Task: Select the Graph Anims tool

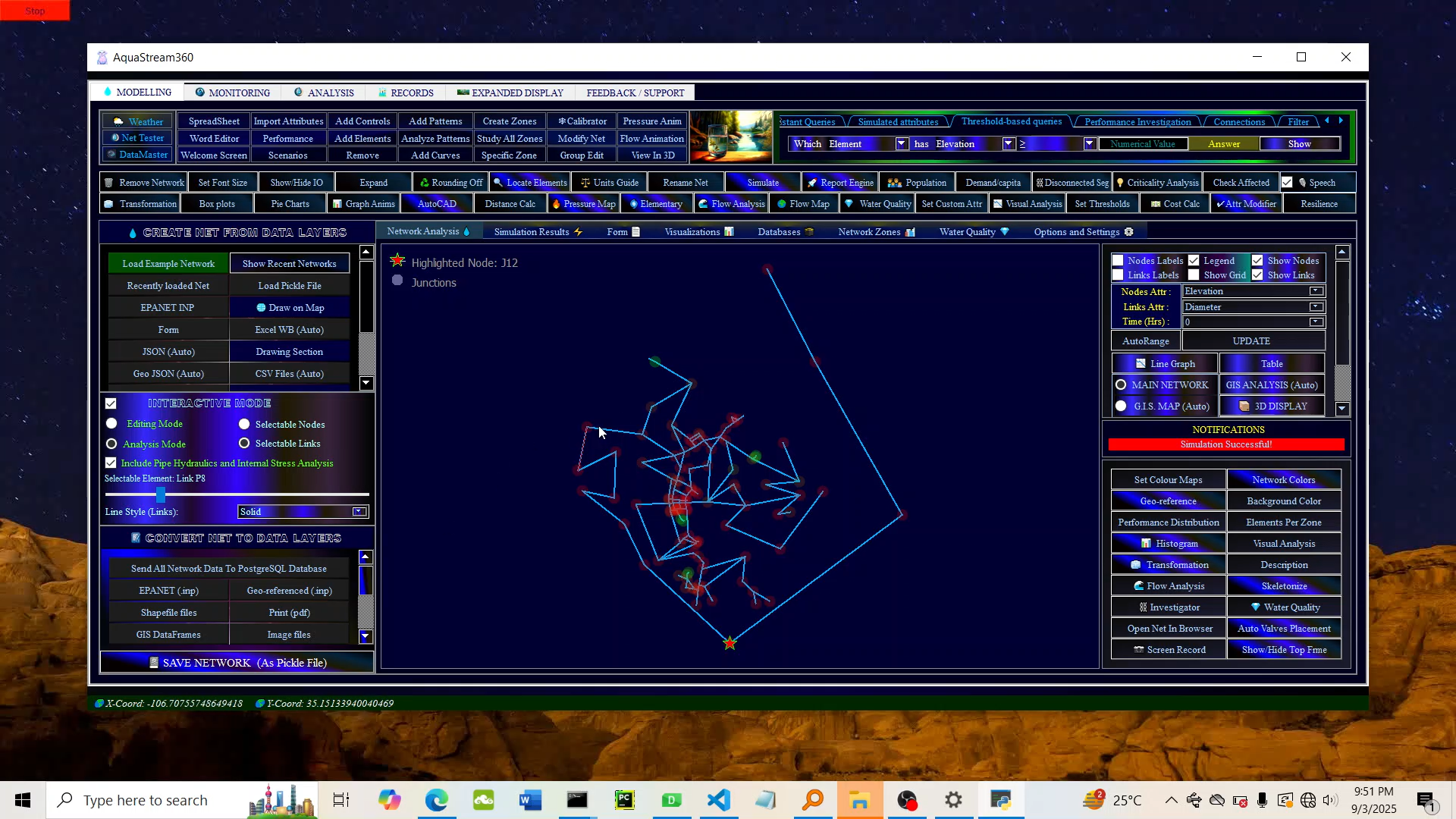Action: 363,203
